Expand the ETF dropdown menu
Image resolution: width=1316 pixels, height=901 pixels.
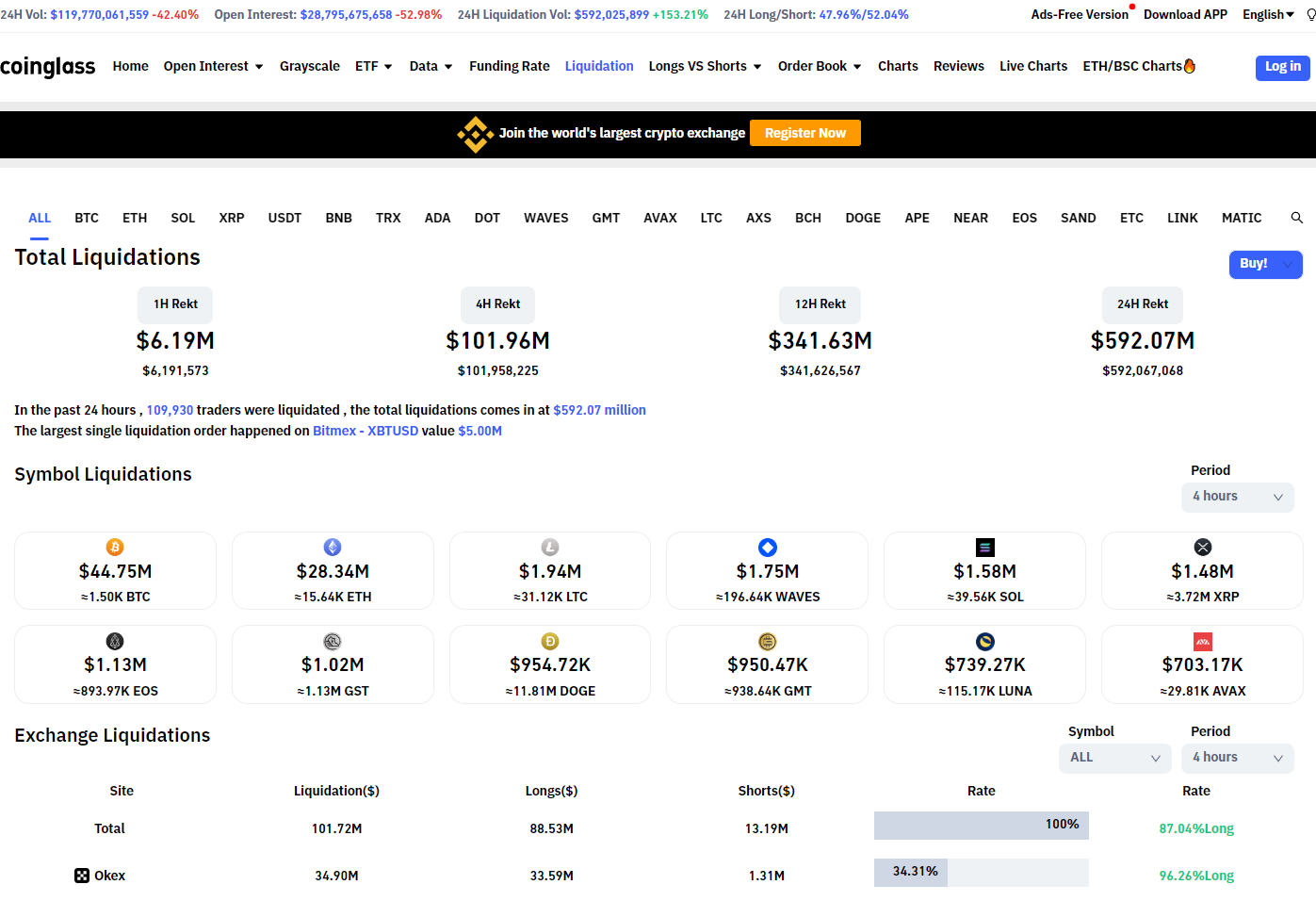(374, 66)
